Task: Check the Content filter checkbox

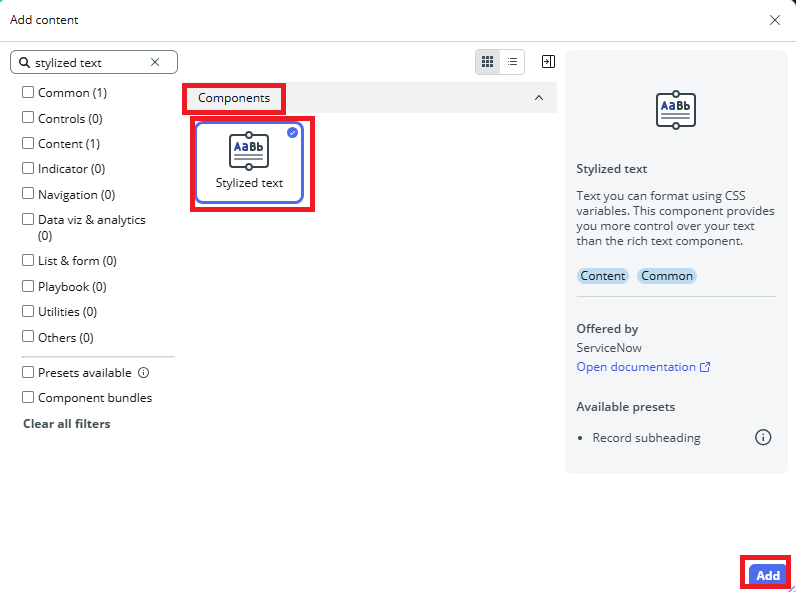Action: pos(28,144)
